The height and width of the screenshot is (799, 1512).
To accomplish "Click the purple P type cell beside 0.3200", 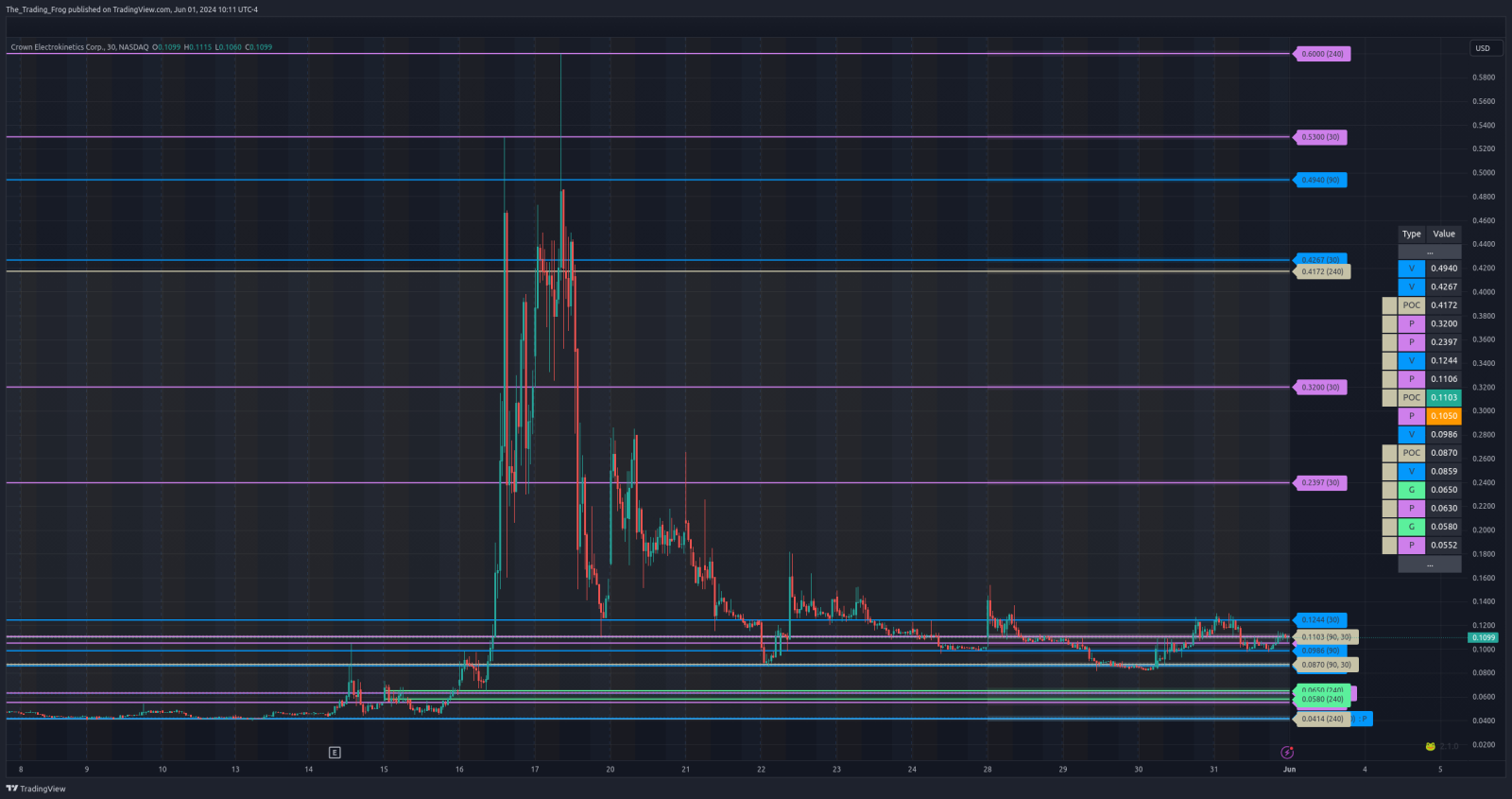I will [1412, 323].
